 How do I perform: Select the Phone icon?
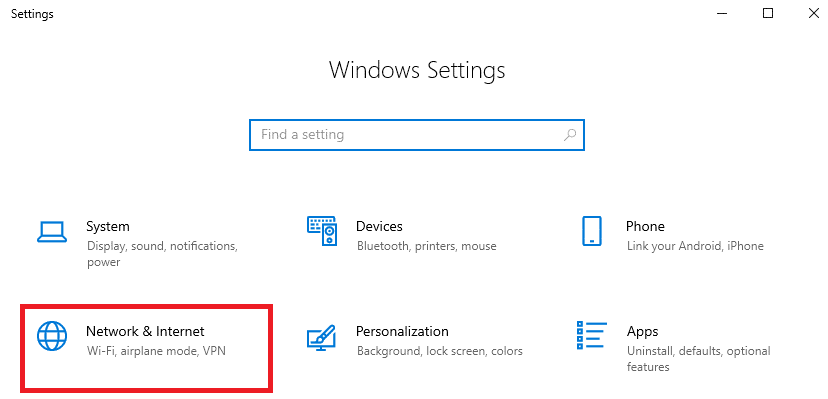591,231
